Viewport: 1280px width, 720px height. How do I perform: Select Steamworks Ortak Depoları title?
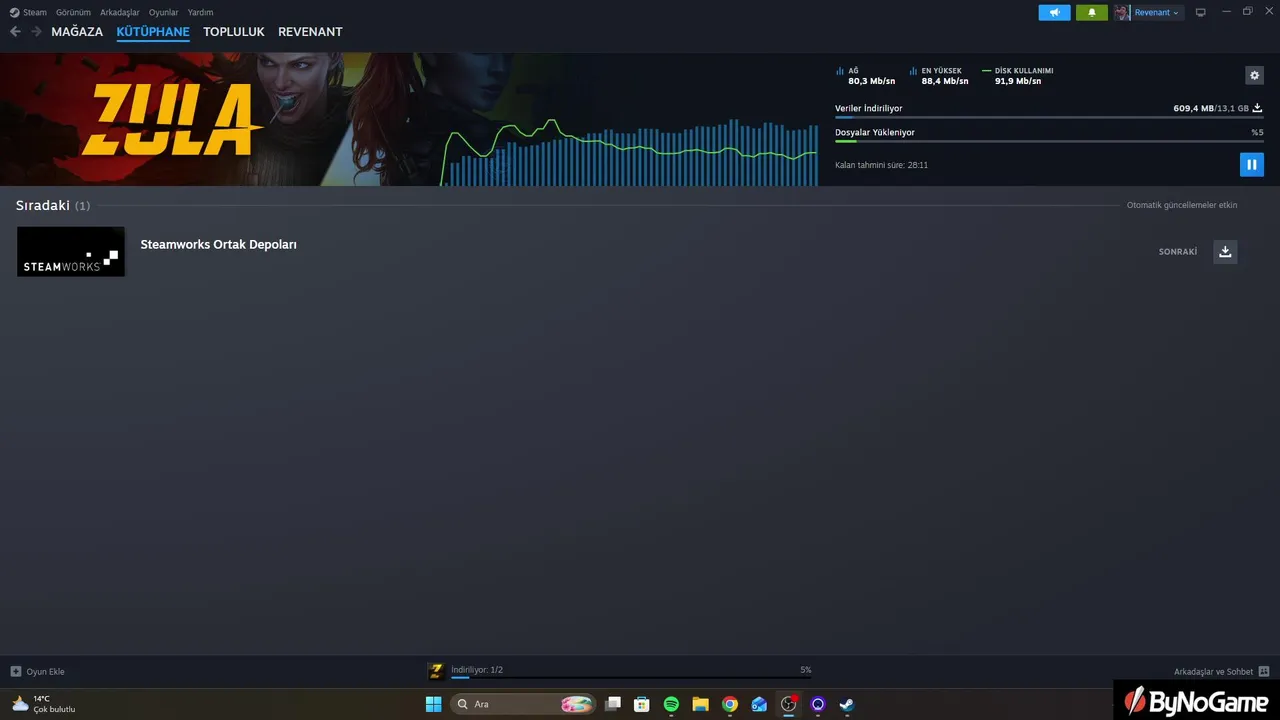click(x=218, y=244)
